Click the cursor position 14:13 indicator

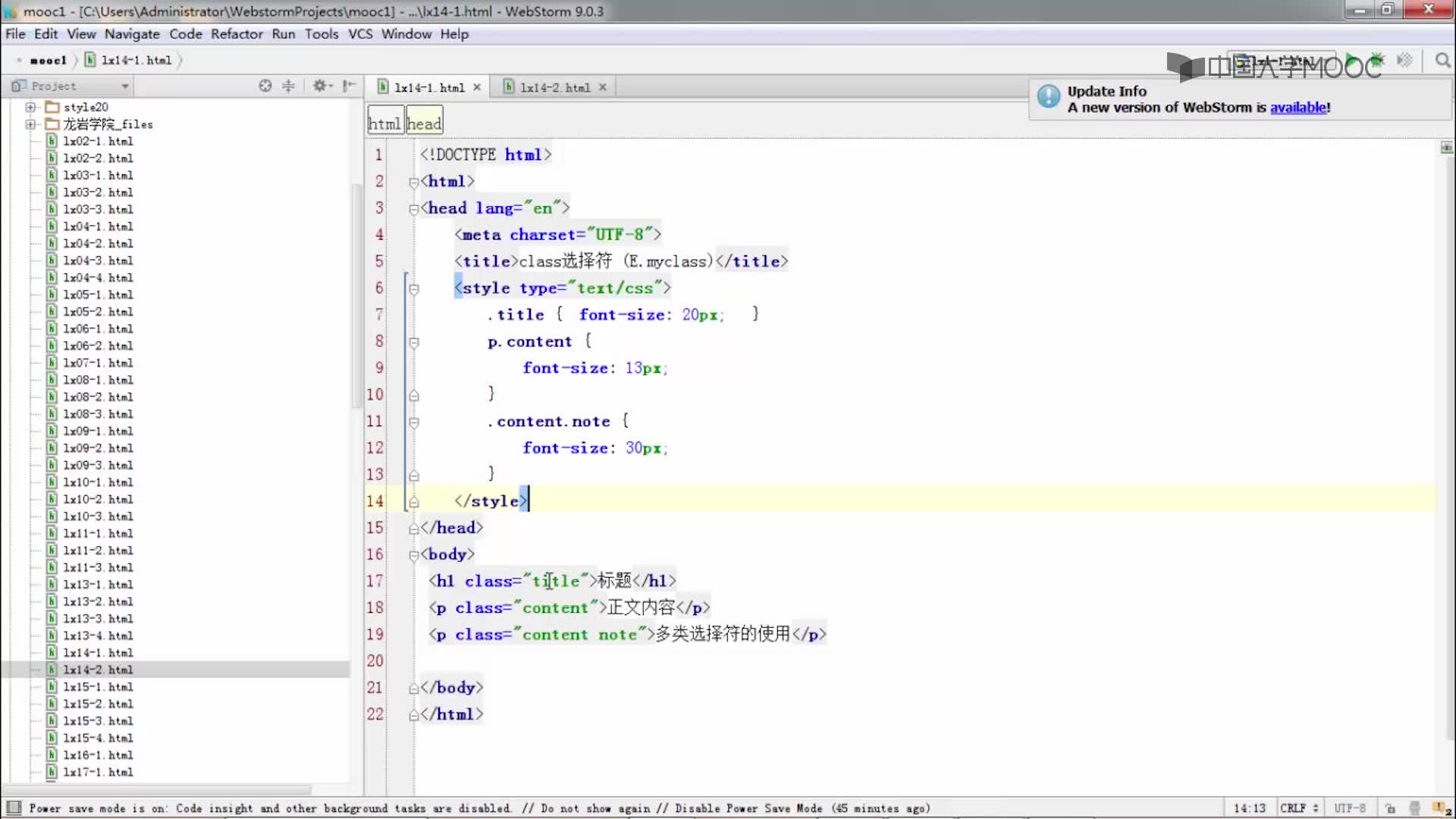pos(1249,808)
